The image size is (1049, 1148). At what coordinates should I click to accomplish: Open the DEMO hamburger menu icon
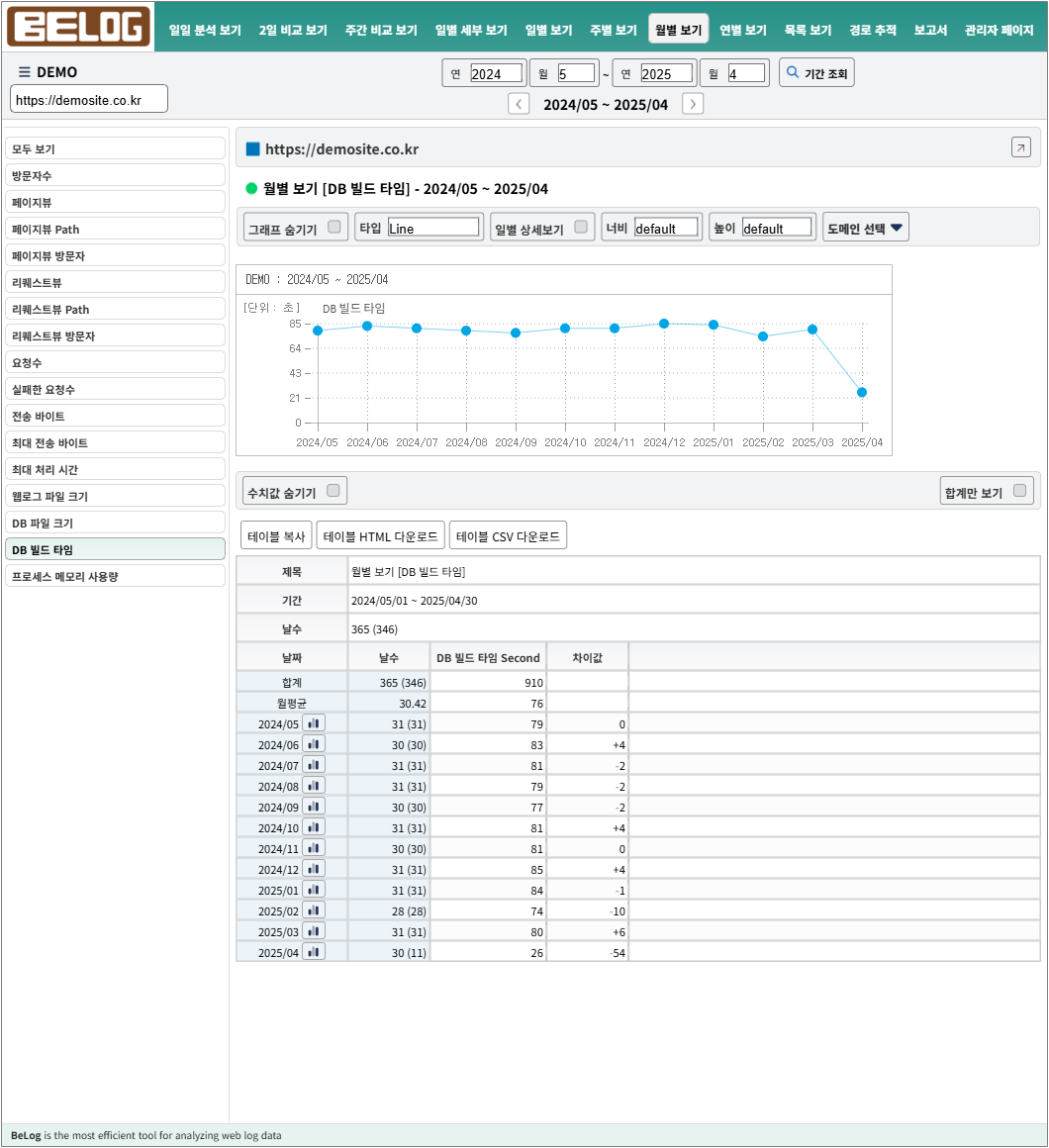click(24, 71)
